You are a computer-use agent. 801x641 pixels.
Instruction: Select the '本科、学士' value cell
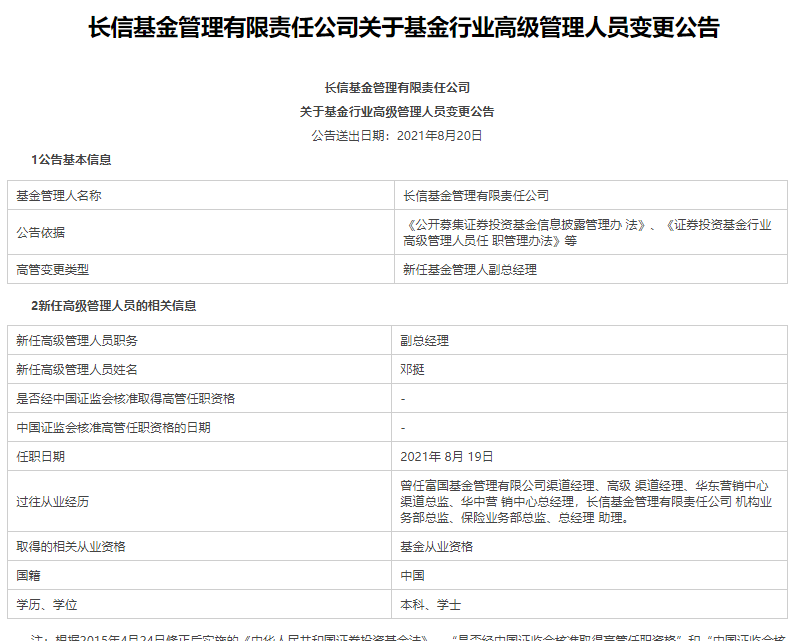(x=590, y=604)
